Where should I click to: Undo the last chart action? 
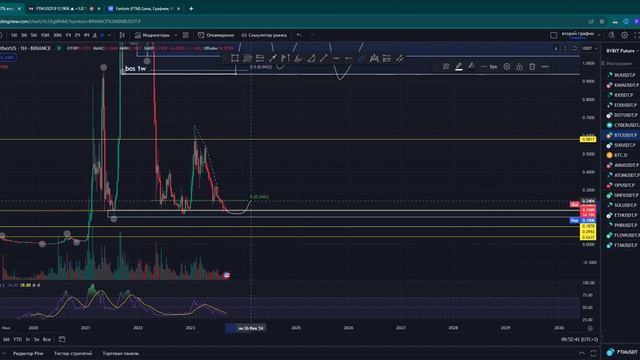[299, 35]
